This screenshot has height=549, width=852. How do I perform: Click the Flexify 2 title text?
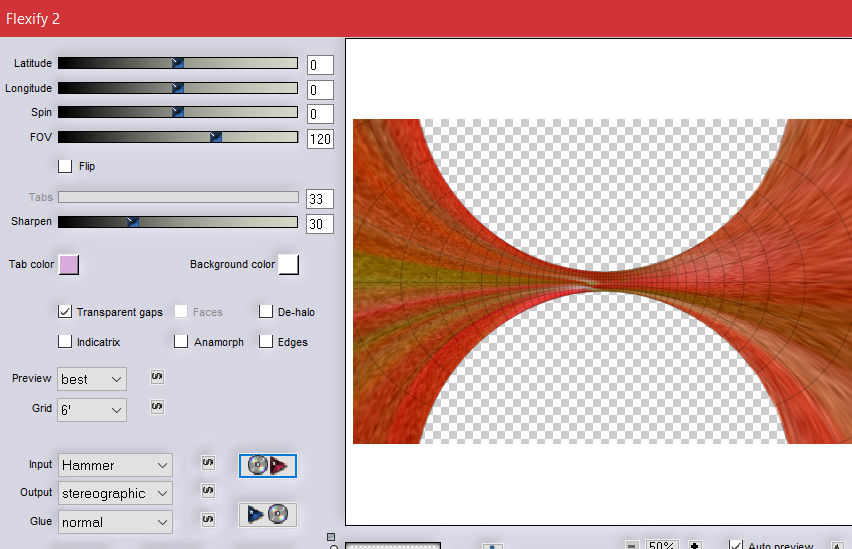(33, 19)
